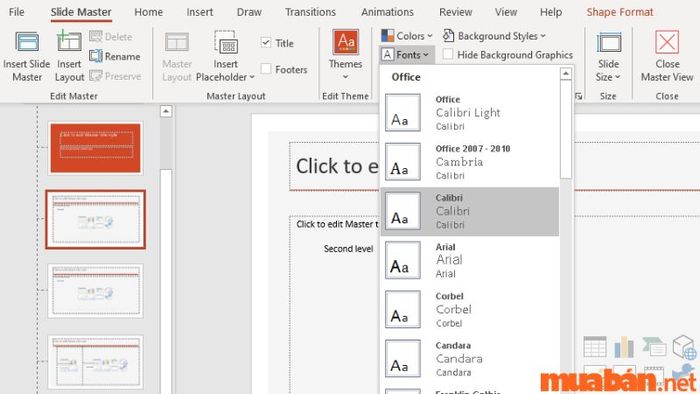Click the Preserve master button
Image resolution: width=700 pixels, height=394 pixels.
pos(115,76)
